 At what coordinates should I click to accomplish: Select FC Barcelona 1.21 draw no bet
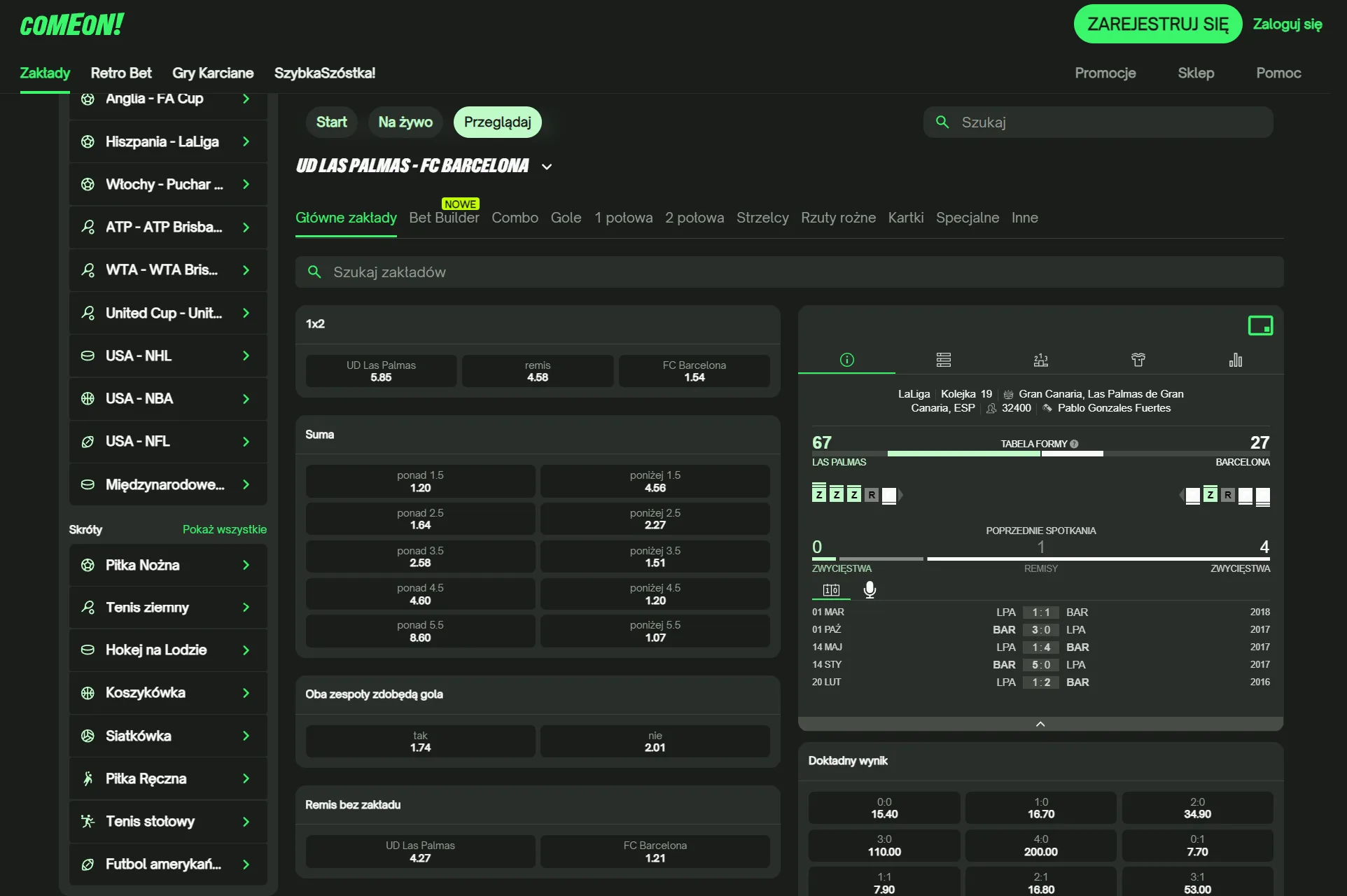point(655,852)
